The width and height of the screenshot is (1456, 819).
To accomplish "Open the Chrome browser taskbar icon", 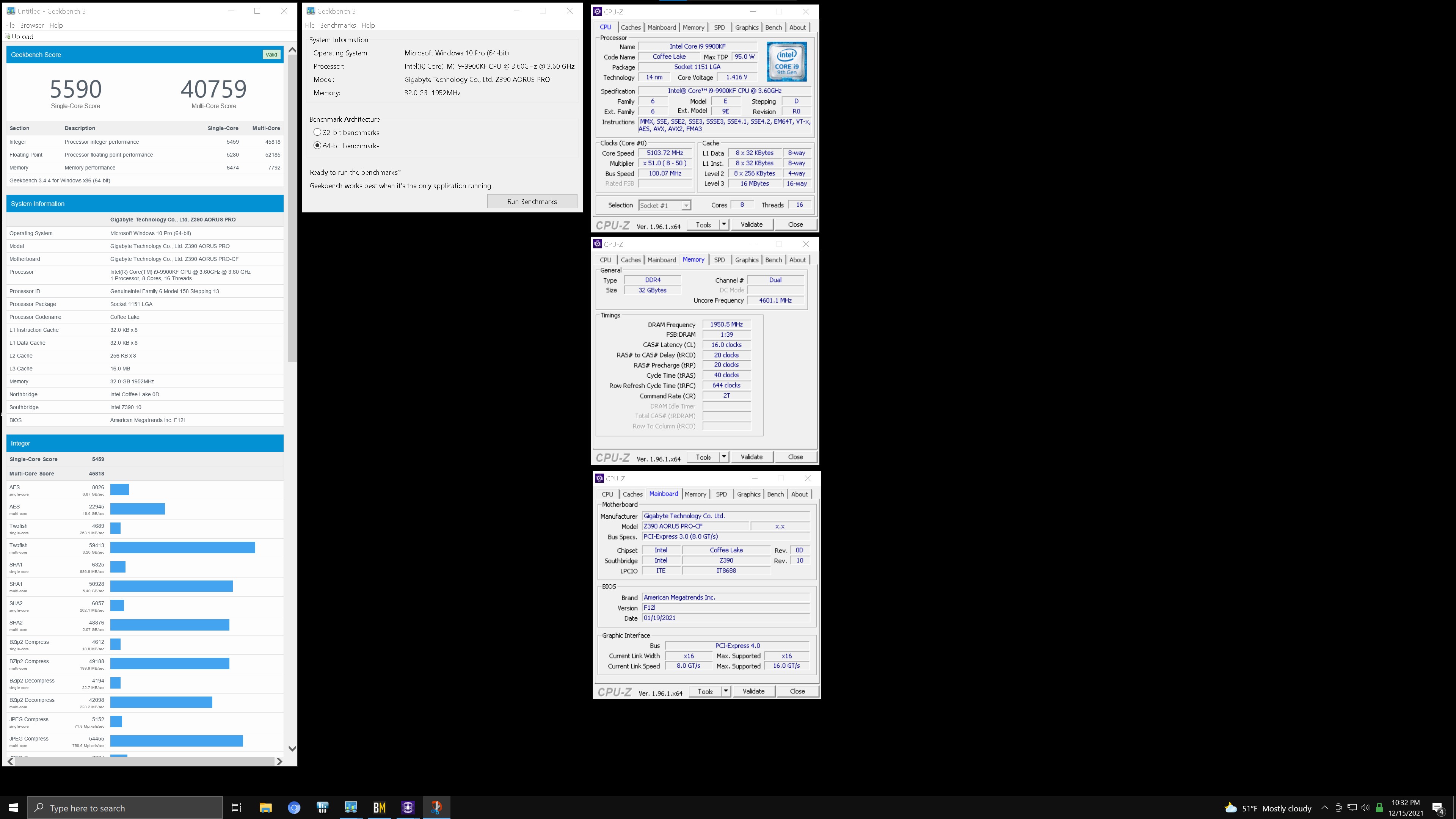I will [294, 808].
